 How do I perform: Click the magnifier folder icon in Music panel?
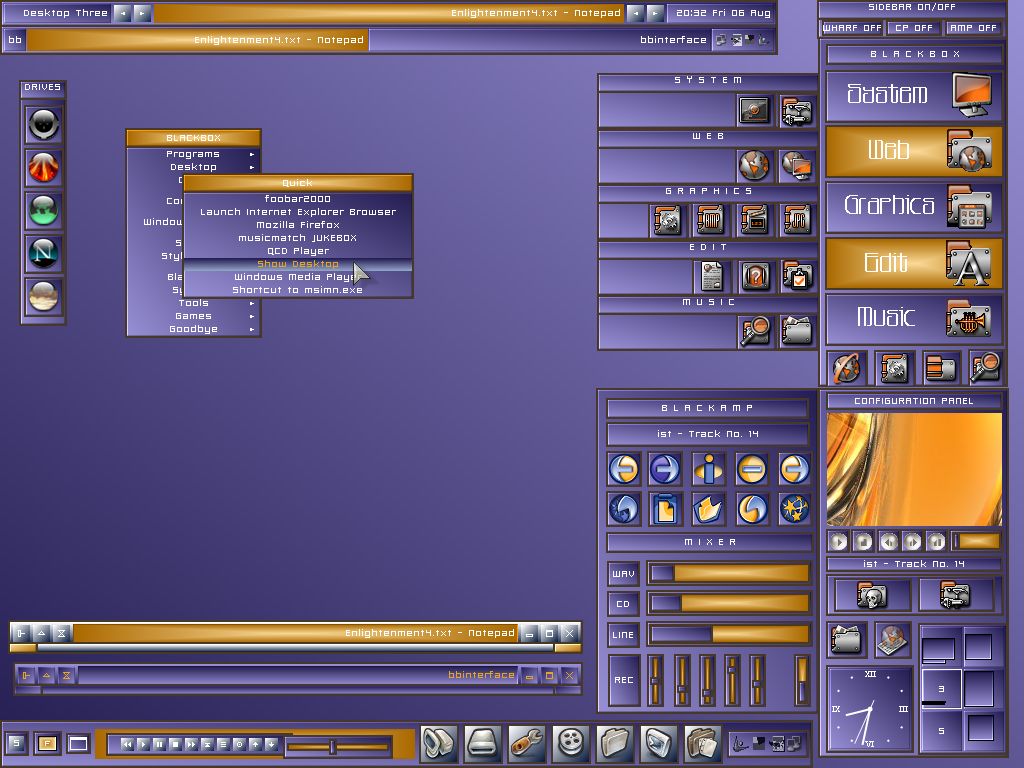coord(754,331)
